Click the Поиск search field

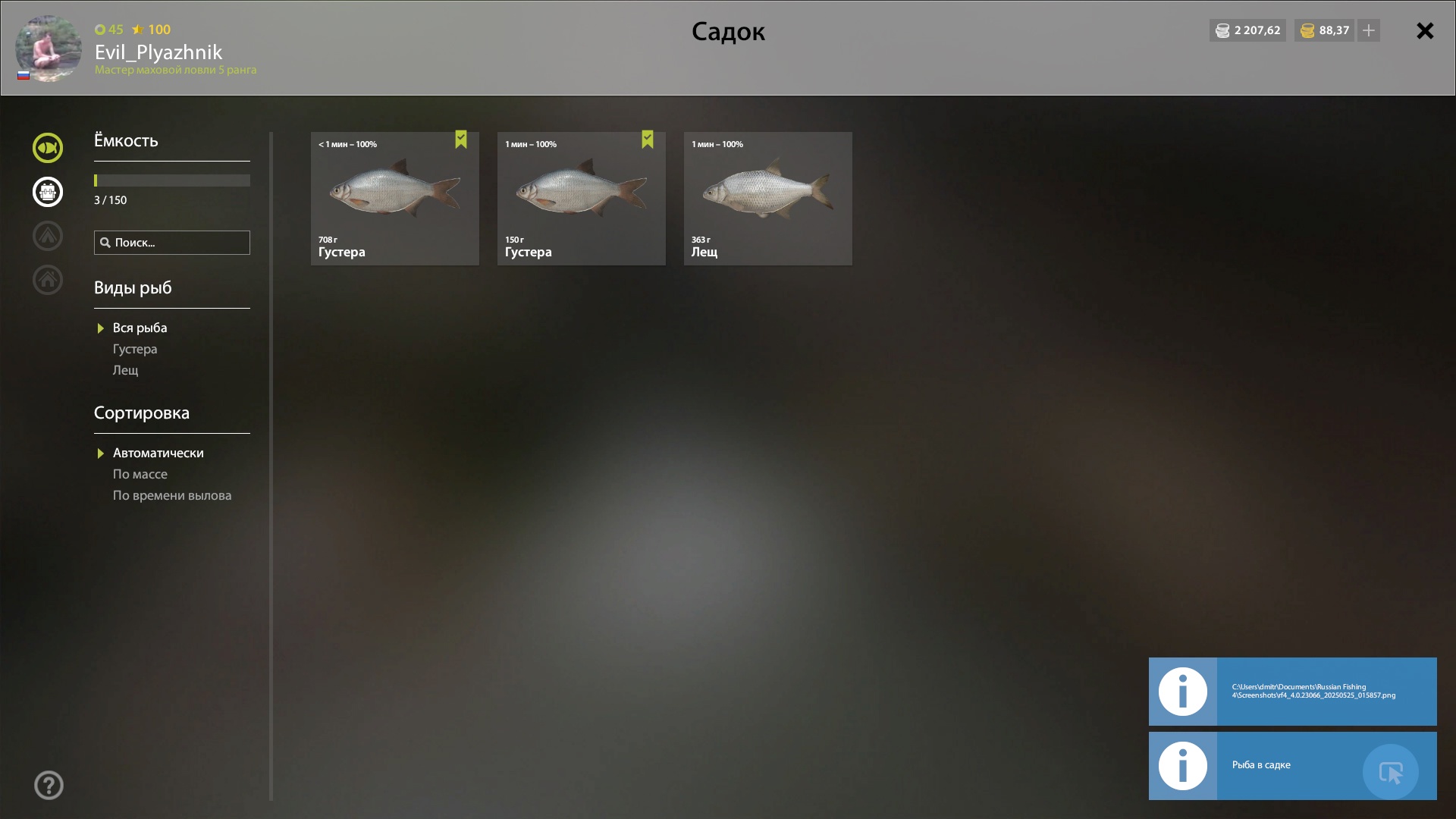click(x=172, y=243)
